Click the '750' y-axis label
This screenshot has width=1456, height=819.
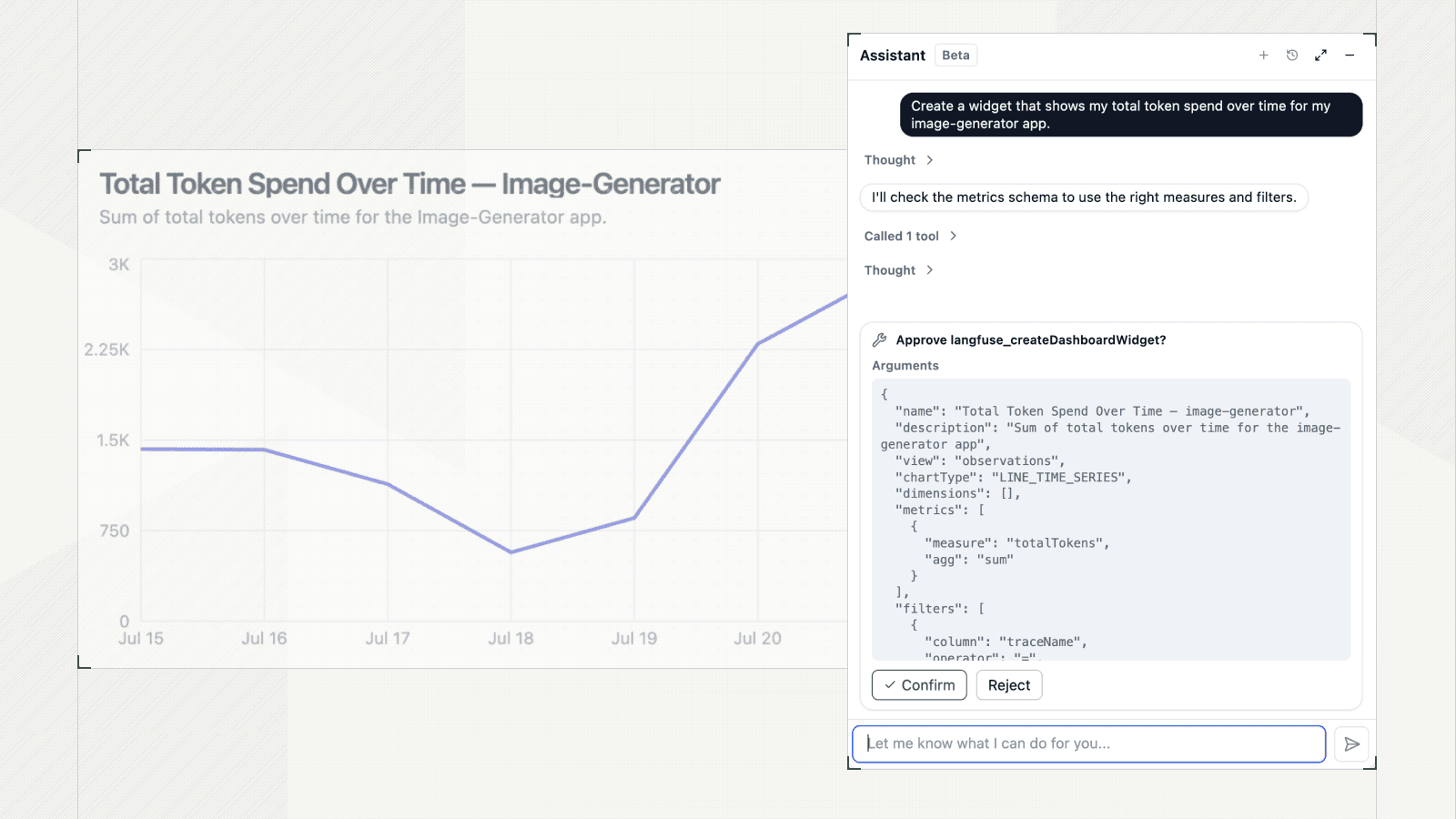click(115, 531)
